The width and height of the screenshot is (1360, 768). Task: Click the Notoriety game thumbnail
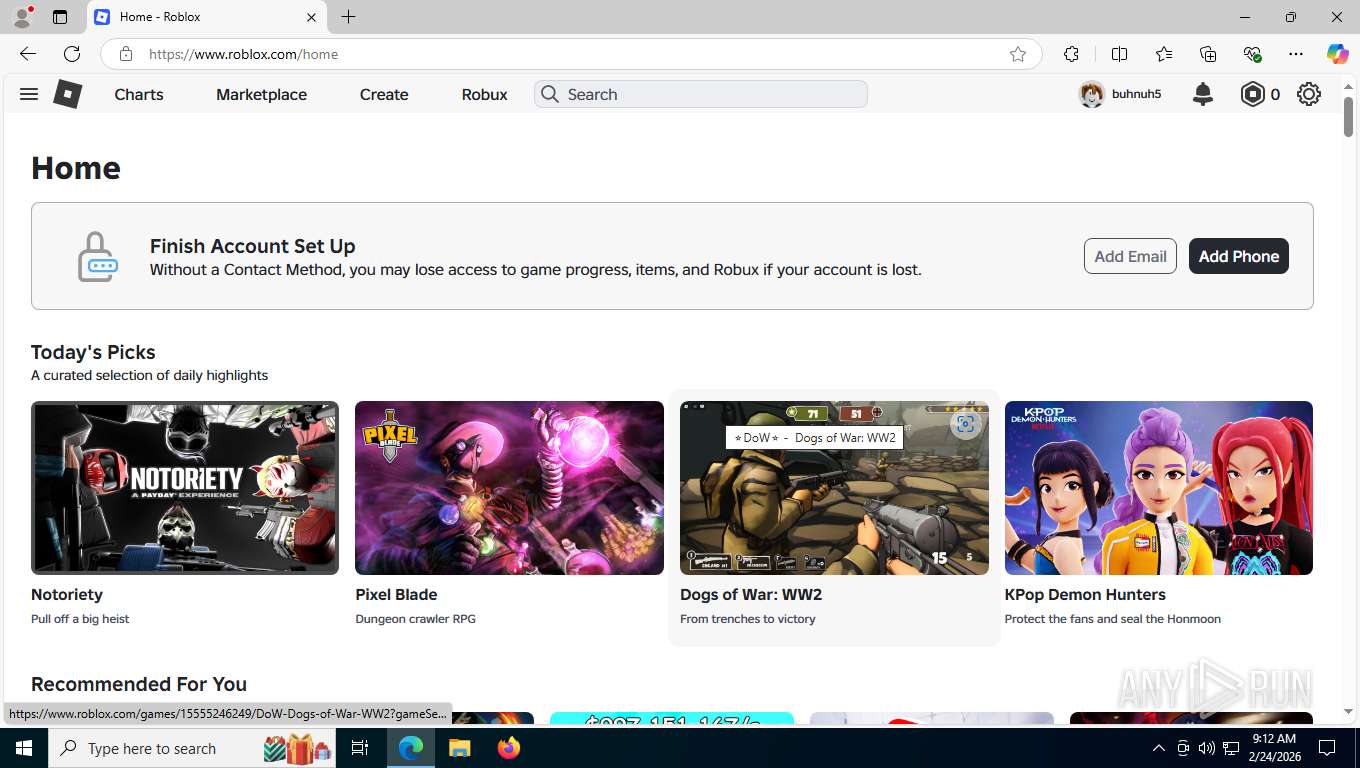click(x=185, y=488)
